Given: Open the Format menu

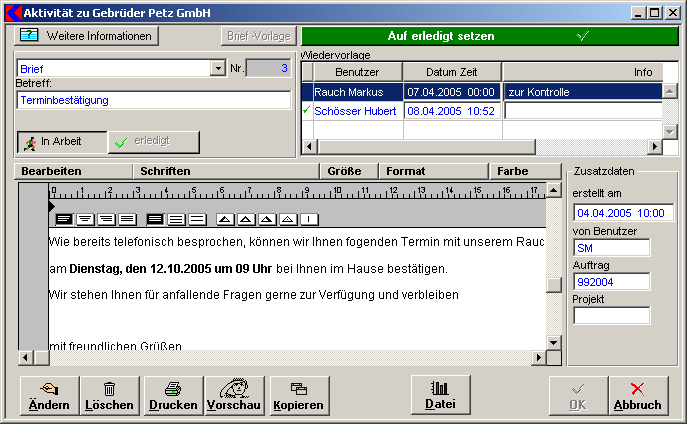Looking at the screenshot, I should [x=406, y=171].
